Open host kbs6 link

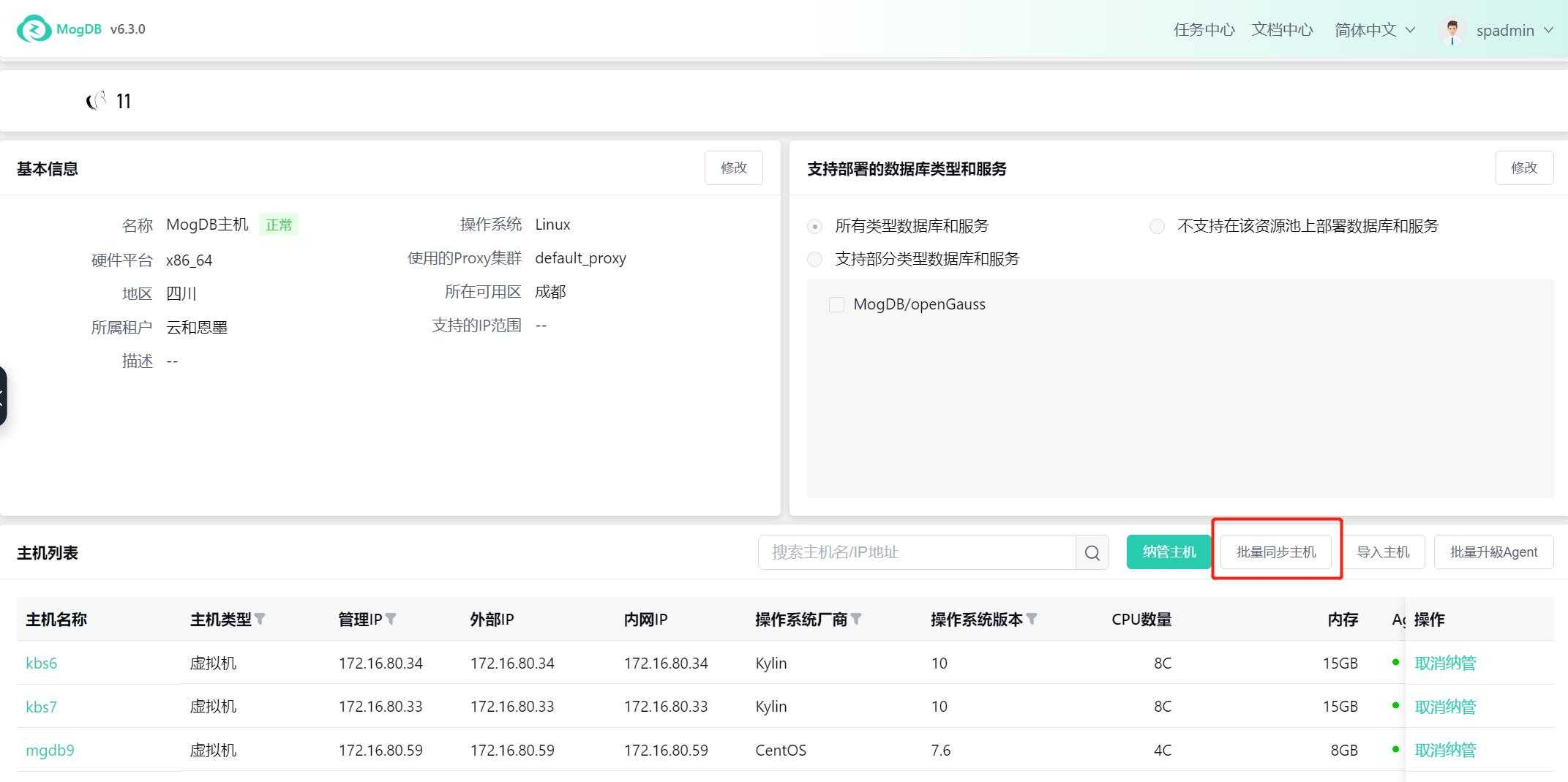pos(41,663)
